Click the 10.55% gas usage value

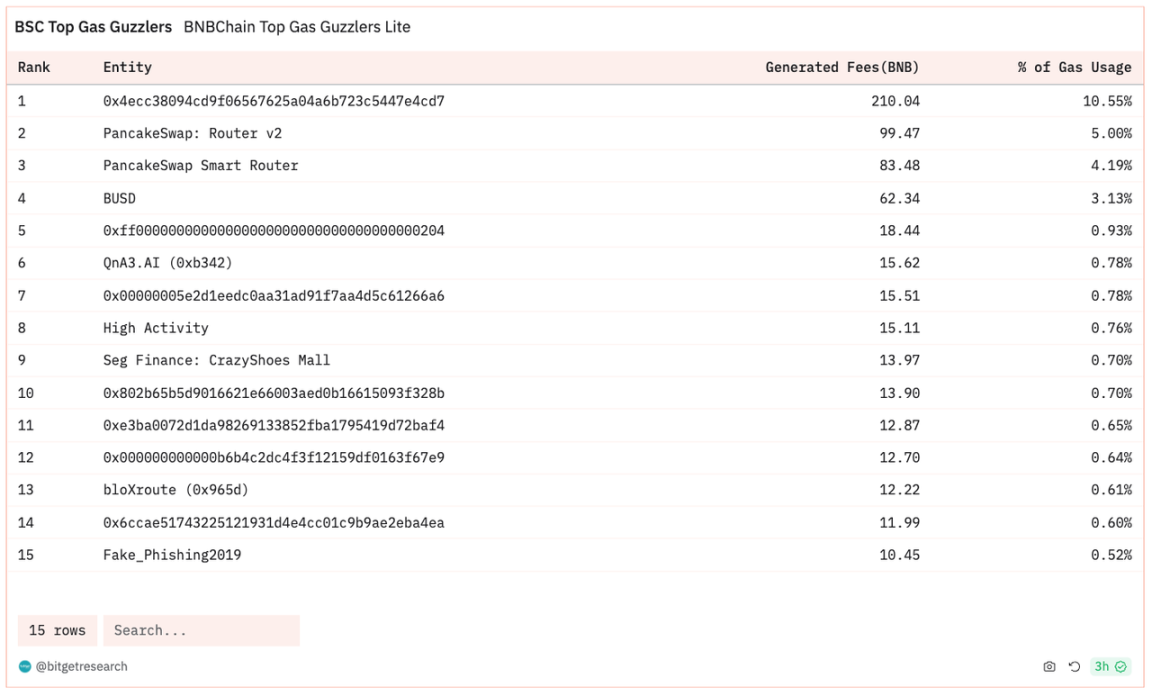1107,101
